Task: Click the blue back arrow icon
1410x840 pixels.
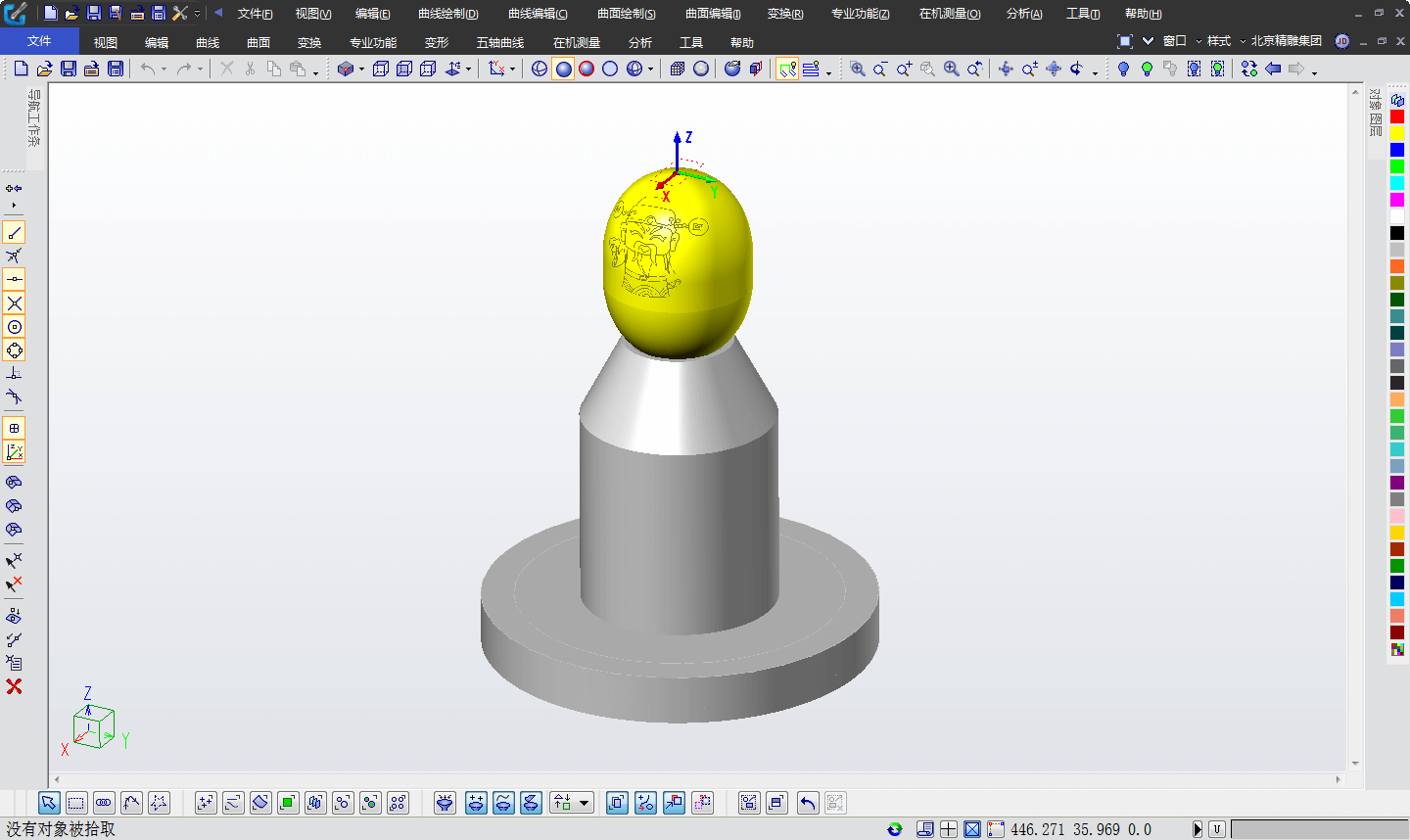Action: [1273, 69]
